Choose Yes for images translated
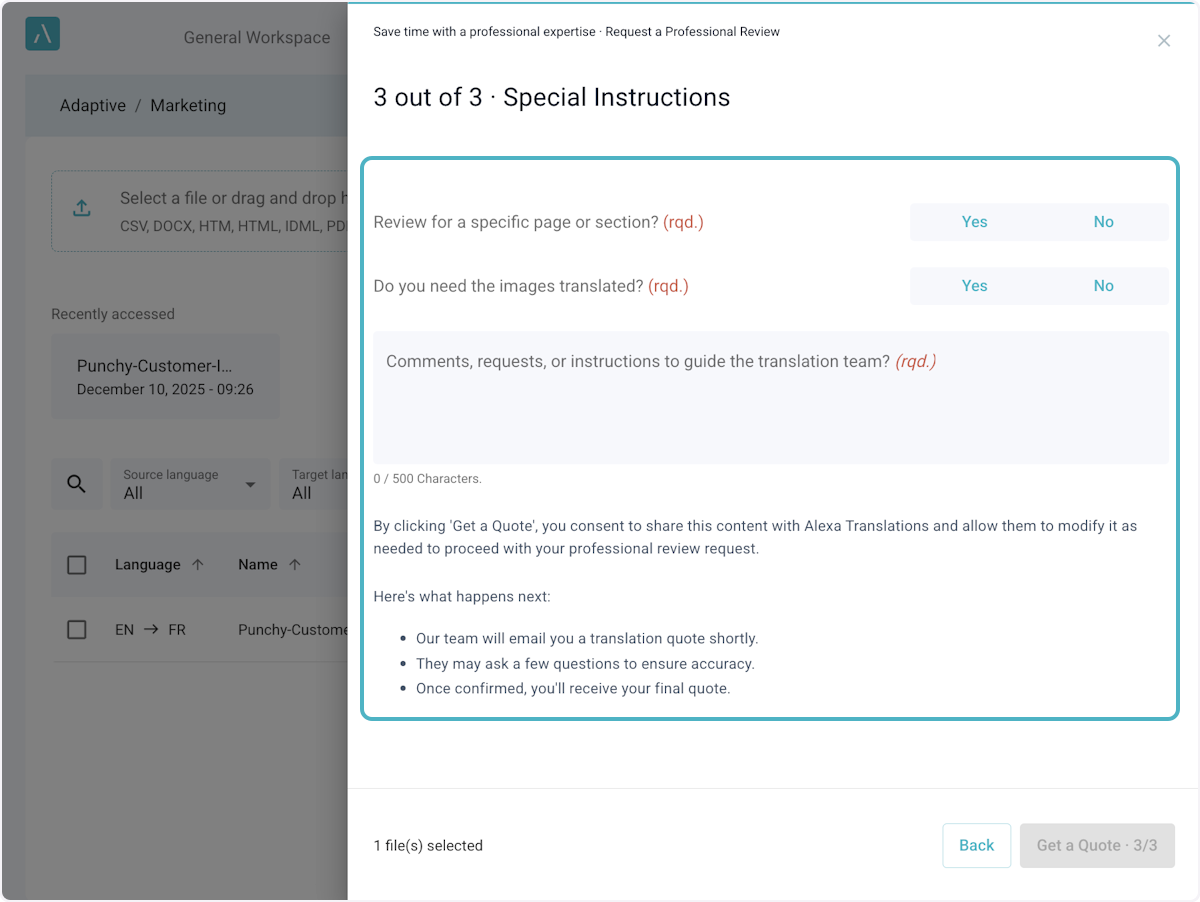The width and height of the screenshot is (1200, 902). click(x=974, y=286)
